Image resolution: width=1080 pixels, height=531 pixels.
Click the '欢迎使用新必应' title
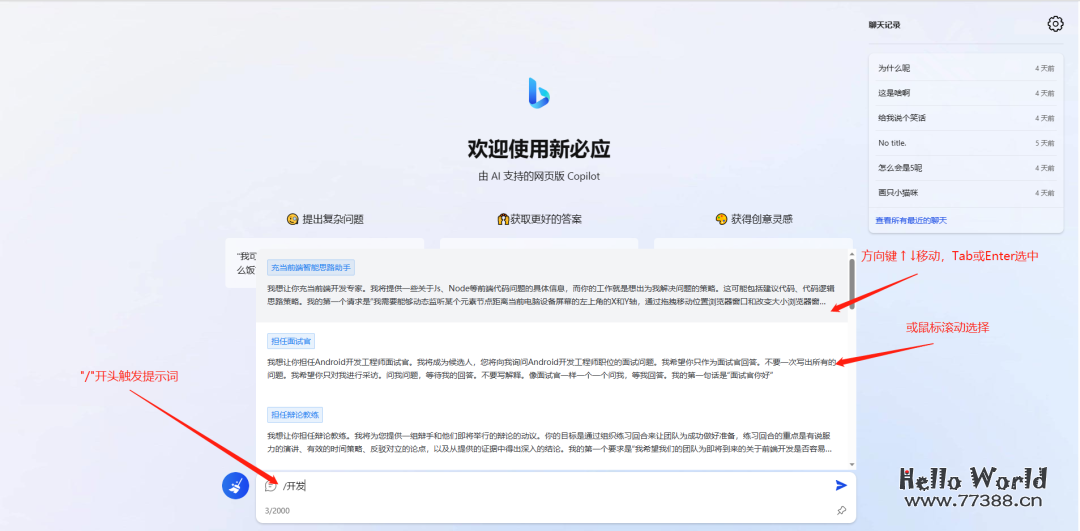pyautogui.click(x=539, y=149)
